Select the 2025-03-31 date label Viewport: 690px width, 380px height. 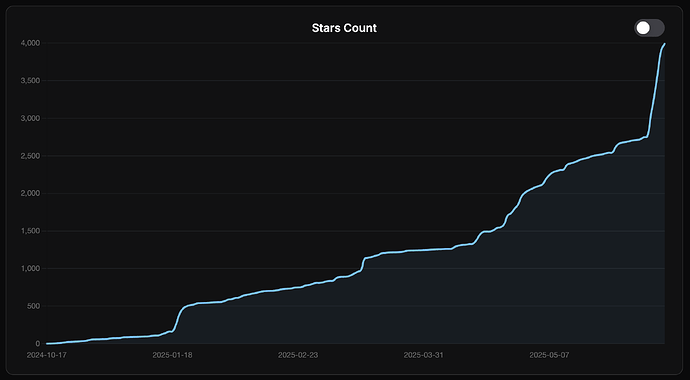pyautogui.click(x=423, y=355)
